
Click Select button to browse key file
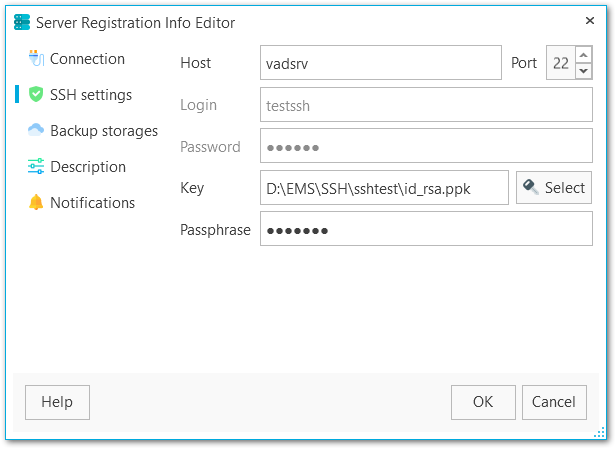pos(553,188)
